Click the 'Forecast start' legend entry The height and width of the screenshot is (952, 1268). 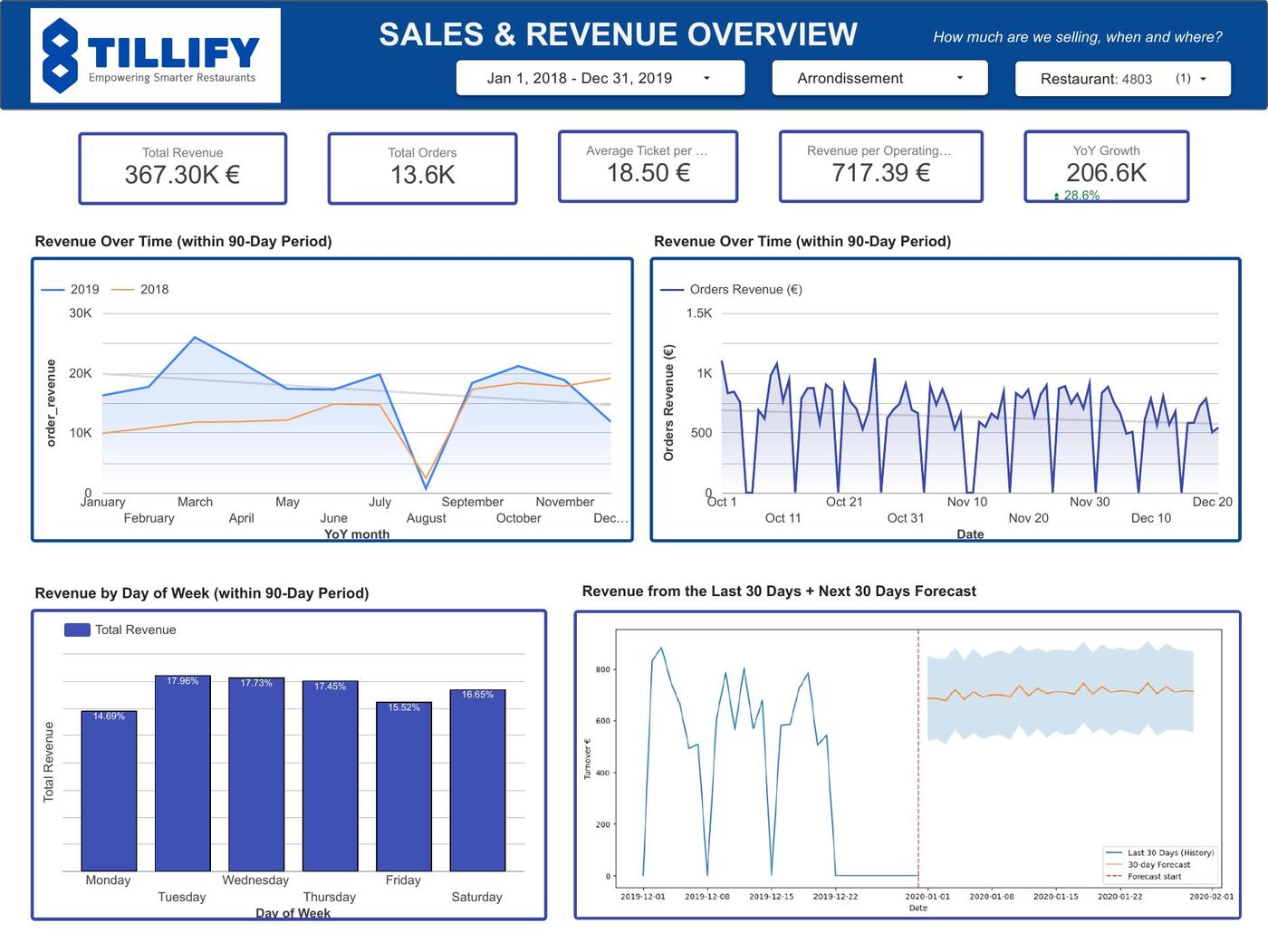(x=1144, y=876)
